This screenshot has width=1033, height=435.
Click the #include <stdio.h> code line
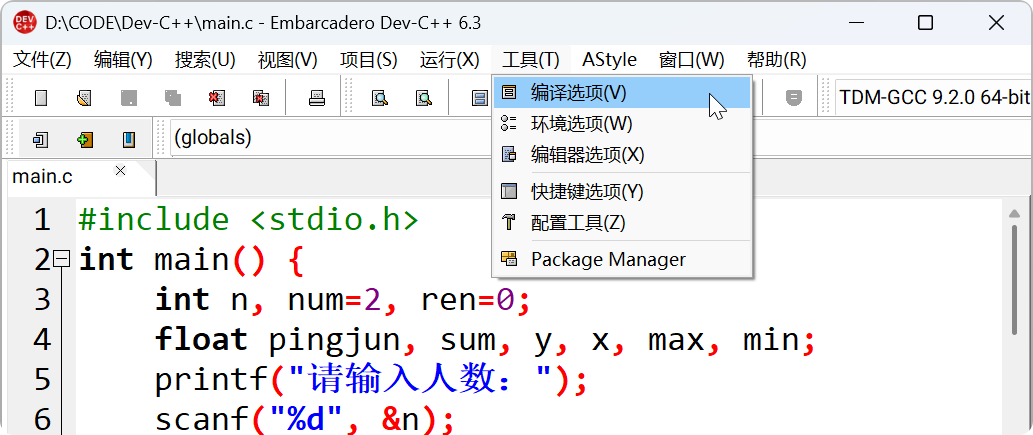click(248, 219)
